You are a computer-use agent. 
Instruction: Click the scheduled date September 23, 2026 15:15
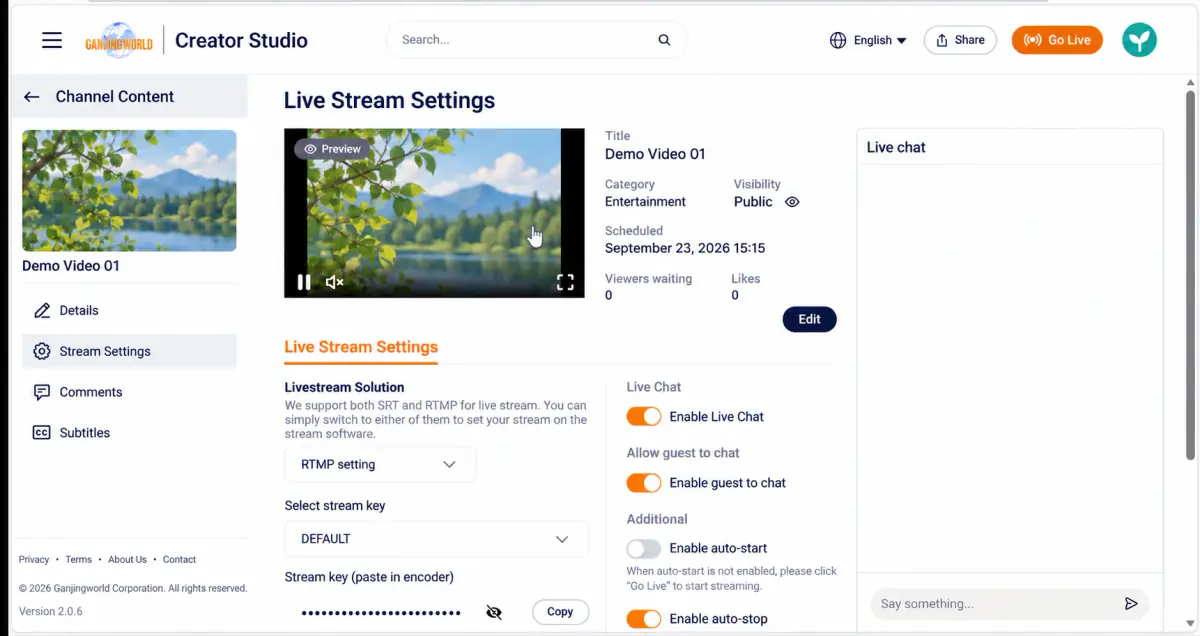685,248
